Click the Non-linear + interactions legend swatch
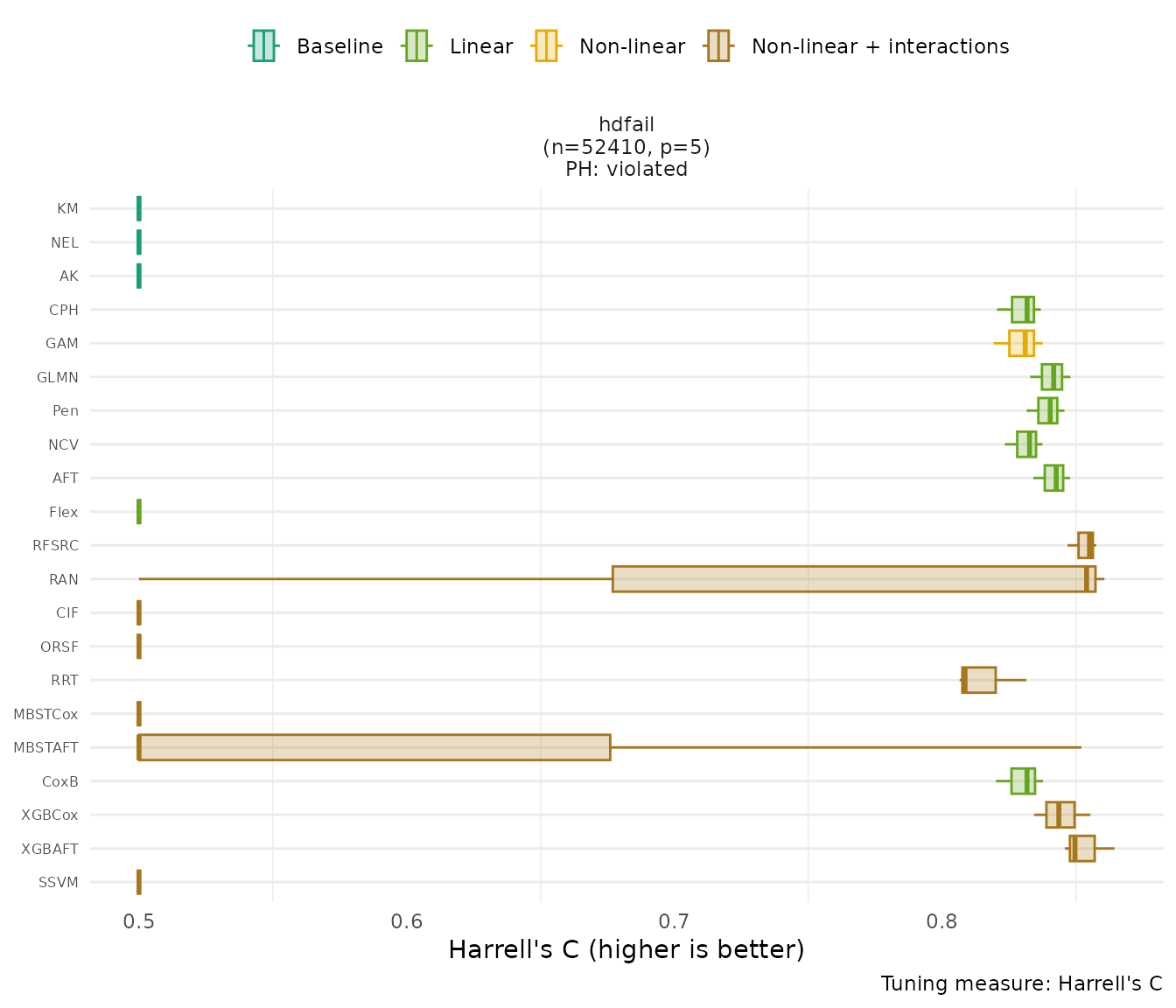 point(718,46)
